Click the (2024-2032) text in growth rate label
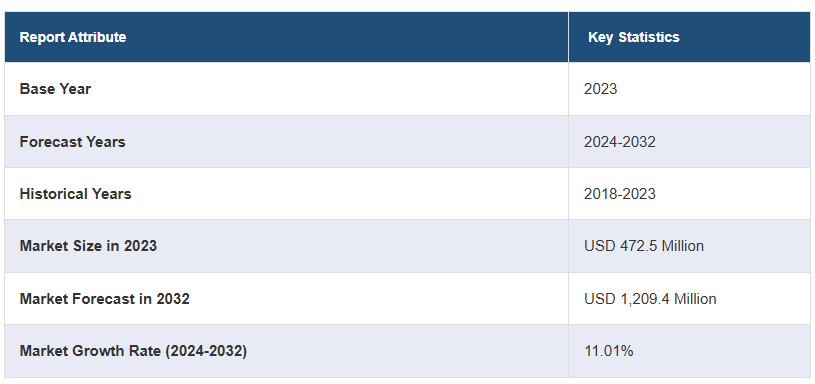 [x=206, y=351]
